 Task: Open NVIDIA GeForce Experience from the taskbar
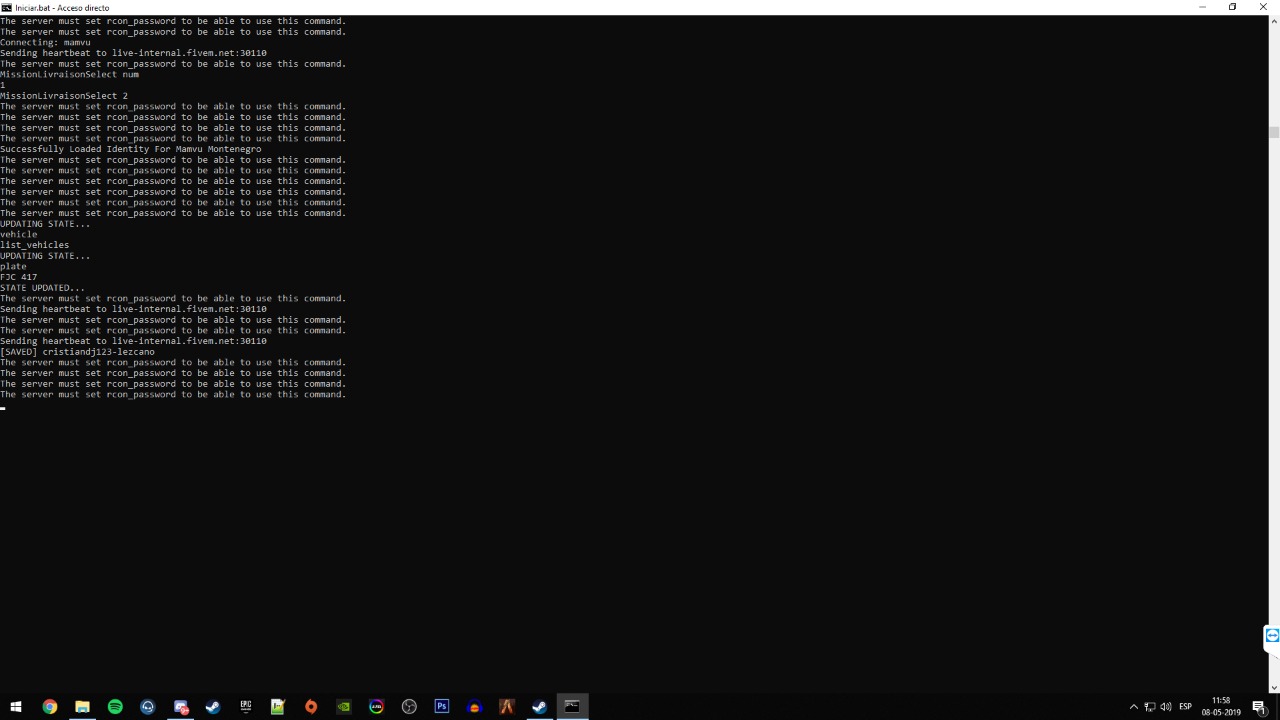point(343,707)
